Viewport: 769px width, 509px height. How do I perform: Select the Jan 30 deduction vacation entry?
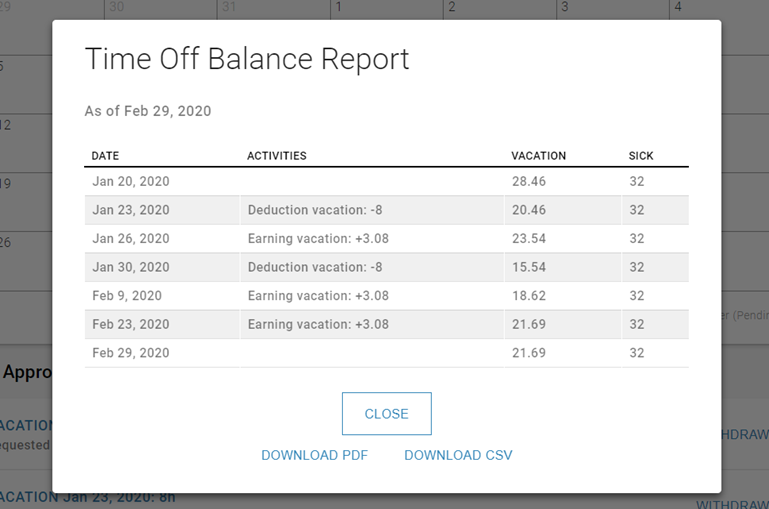click(x=315, y=267)
